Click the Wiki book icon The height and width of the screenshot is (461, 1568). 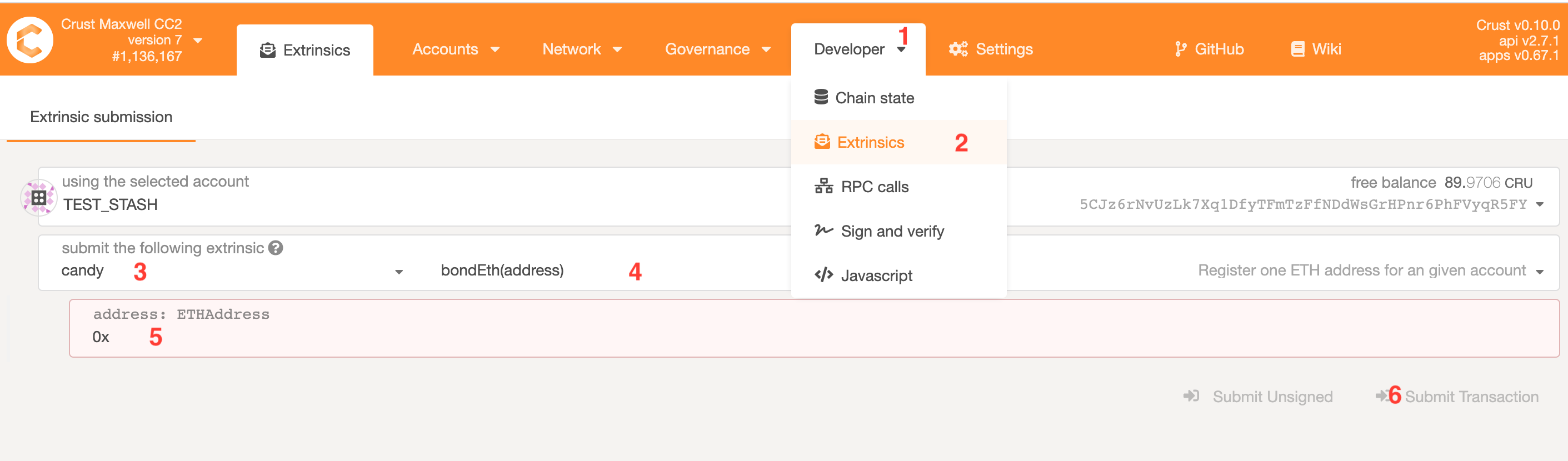coord(1297,49)
